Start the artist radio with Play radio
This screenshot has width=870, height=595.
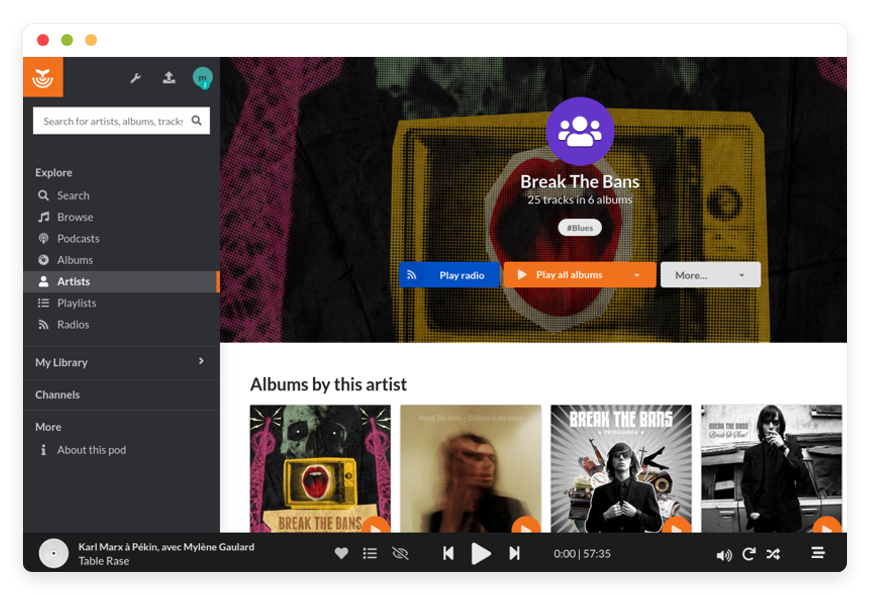click(449, 275)
